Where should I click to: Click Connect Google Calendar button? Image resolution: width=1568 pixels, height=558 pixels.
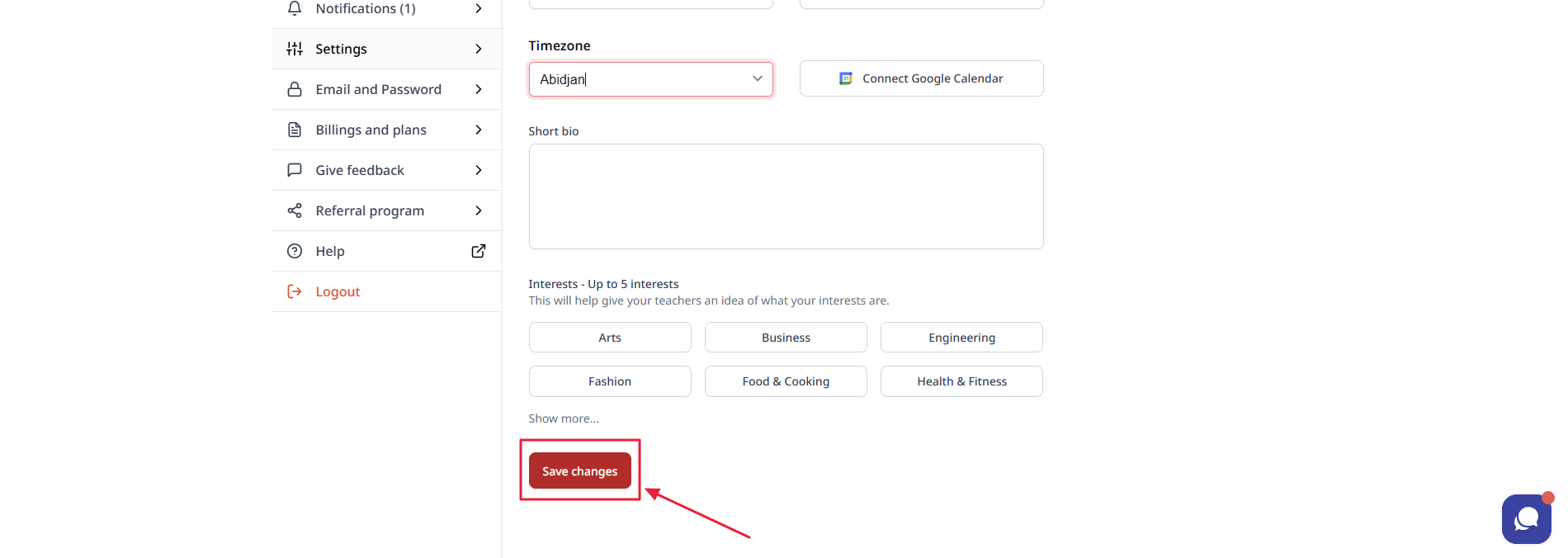(x=921, y=78)
